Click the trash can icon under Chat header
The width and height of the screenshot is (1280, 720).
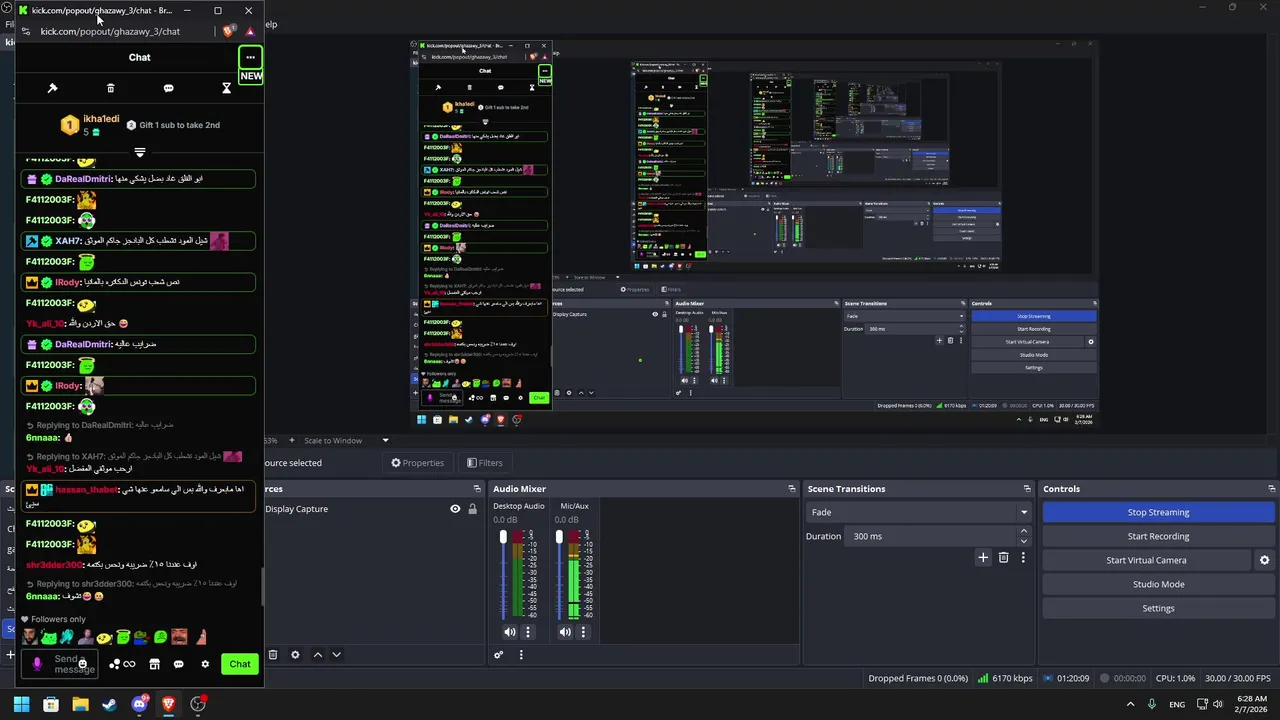111,88
